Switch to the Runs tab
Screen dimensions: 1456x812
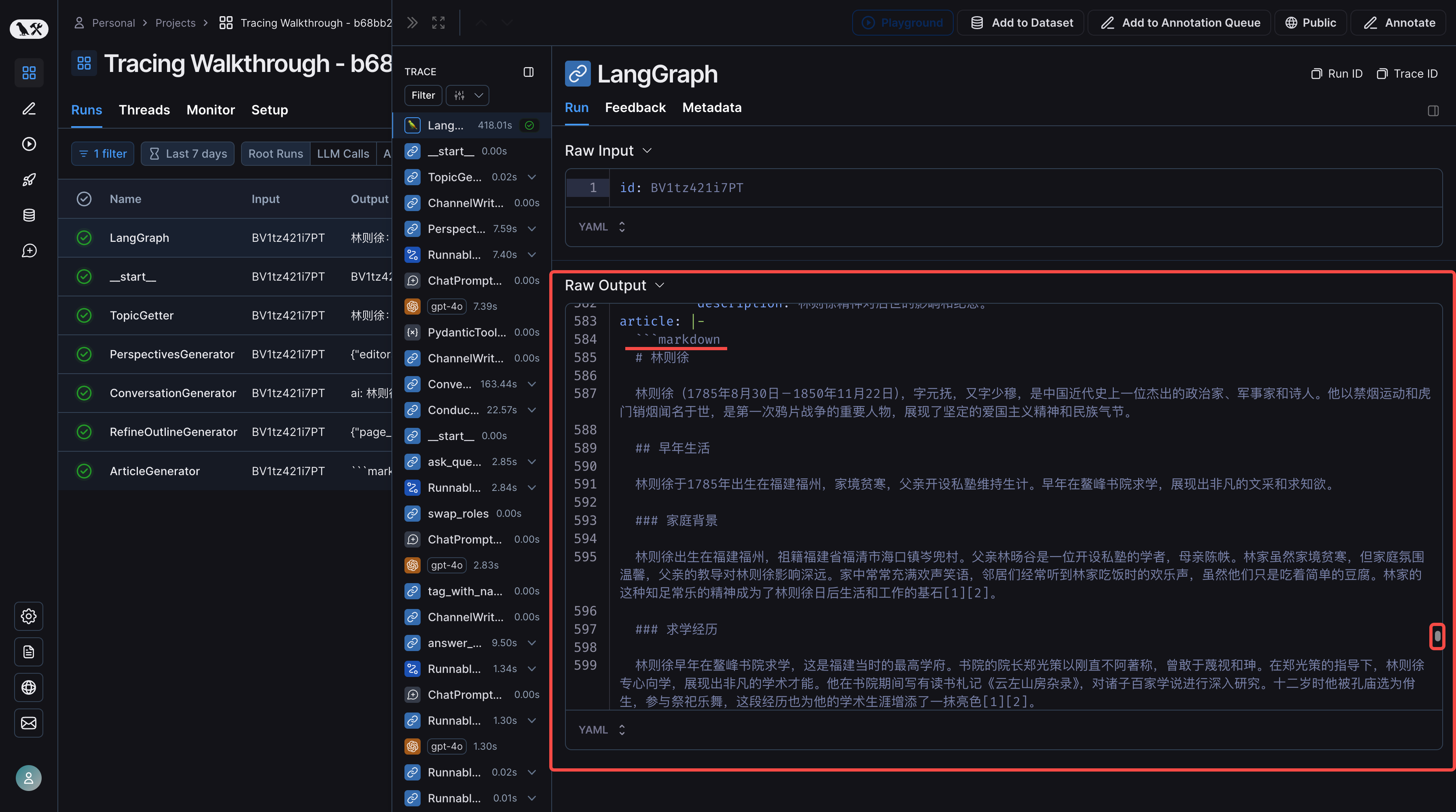[x=87, y=110]
